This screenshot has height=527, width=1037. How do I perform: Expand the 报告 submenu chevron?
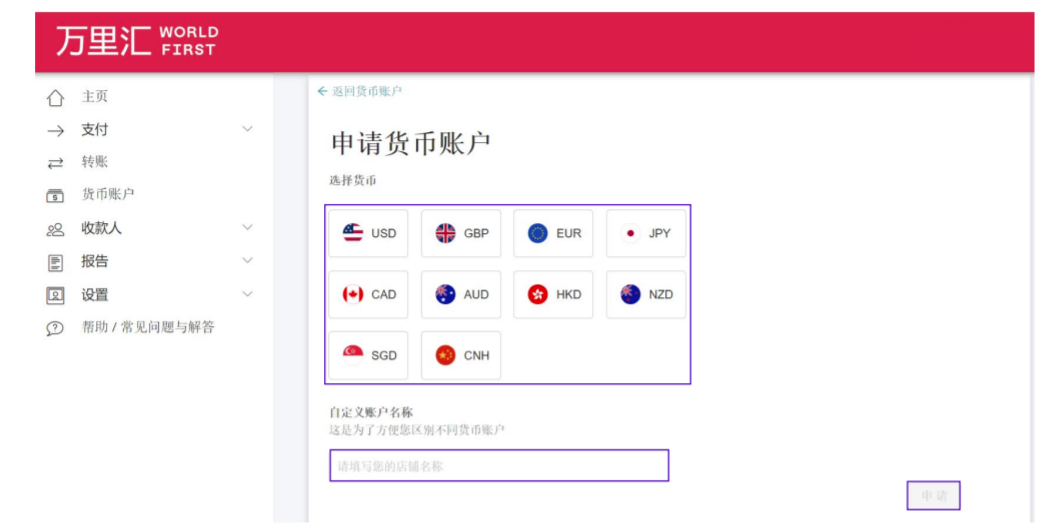click(x=248, y=261)
